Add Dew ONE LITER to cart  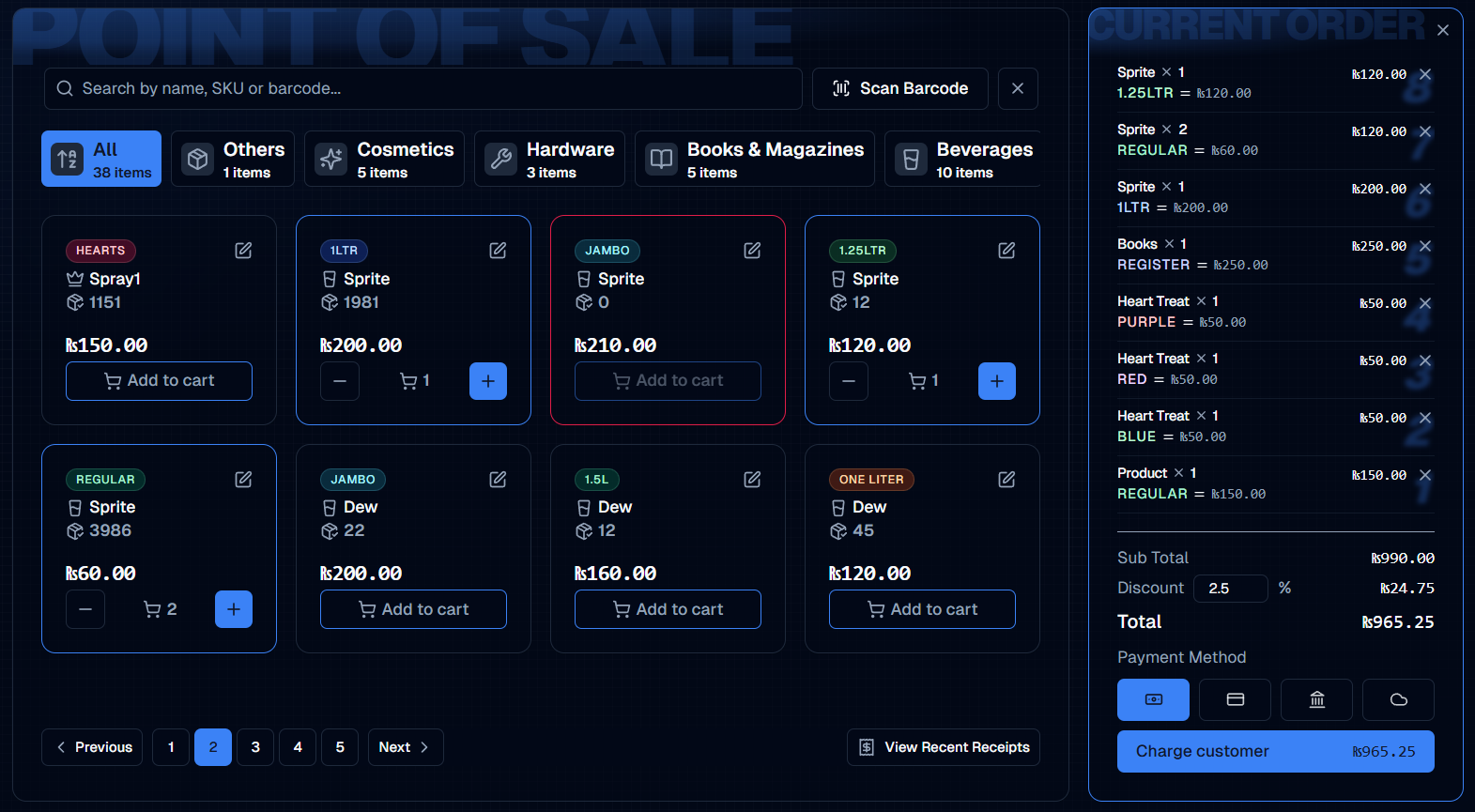click(x=922, y=609)
